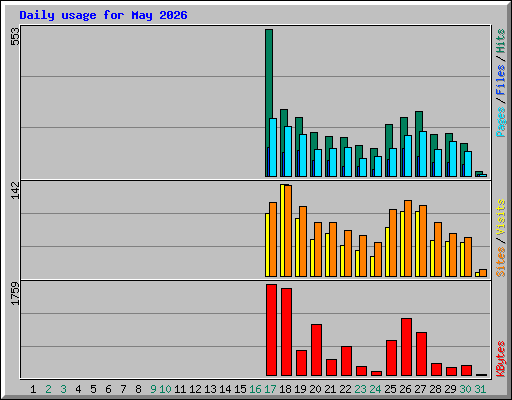Click the cyan pages bar for day 29
Screen dimensions: 512x400
[453, 159]
